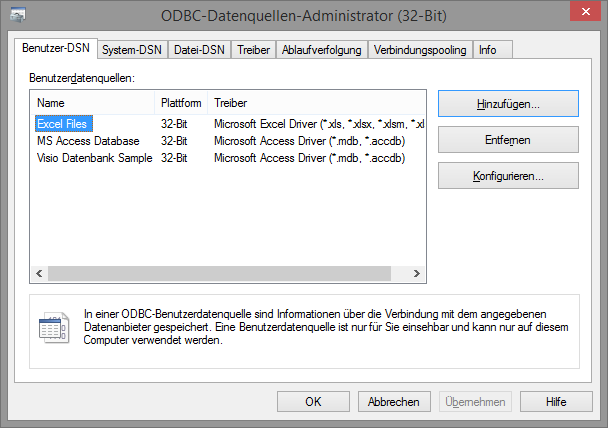Confirm the dialog with OK

tap(313, 401)
